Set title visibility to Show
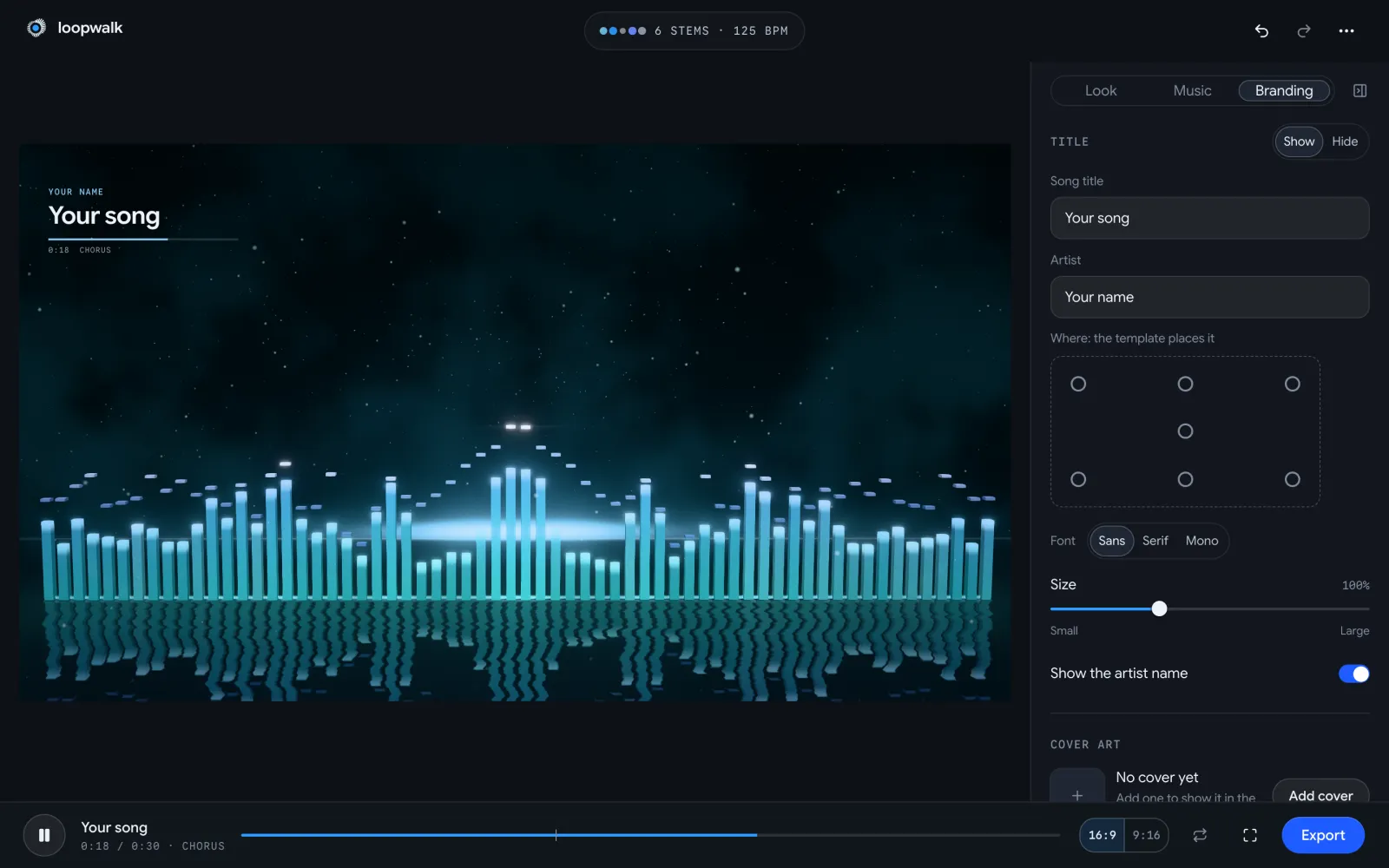Image resolution: width=1389 pixels, height=868 pixels. [x=1299, y=141]
